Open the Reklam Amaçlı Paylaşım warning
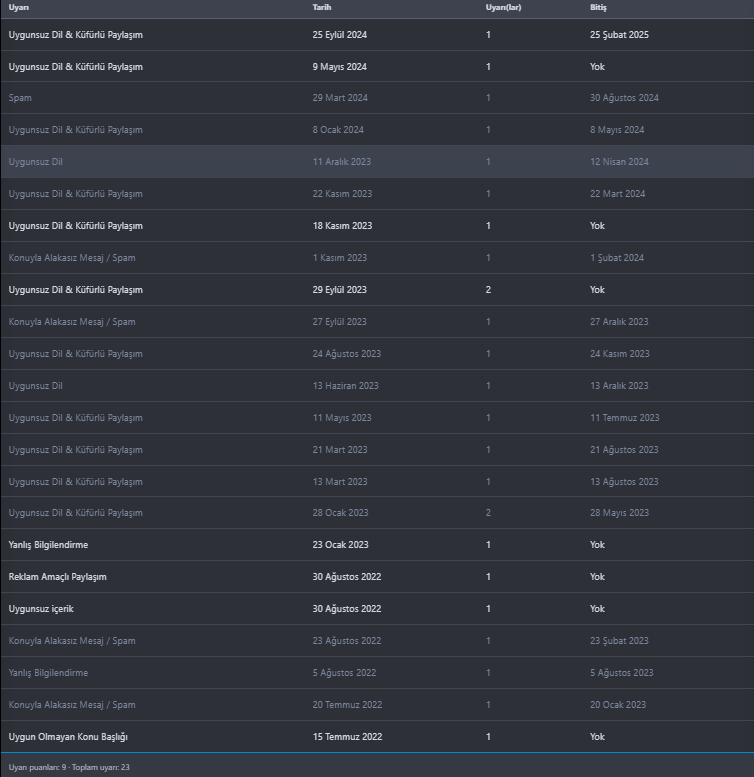This screenshot has width=754, height=777. (57, 577)
